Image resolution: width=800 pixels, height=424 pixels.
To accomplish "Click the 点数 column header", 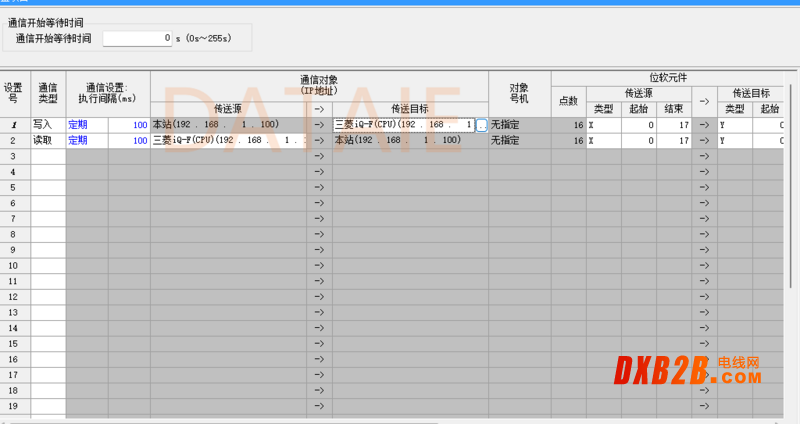I will [568, 102].
